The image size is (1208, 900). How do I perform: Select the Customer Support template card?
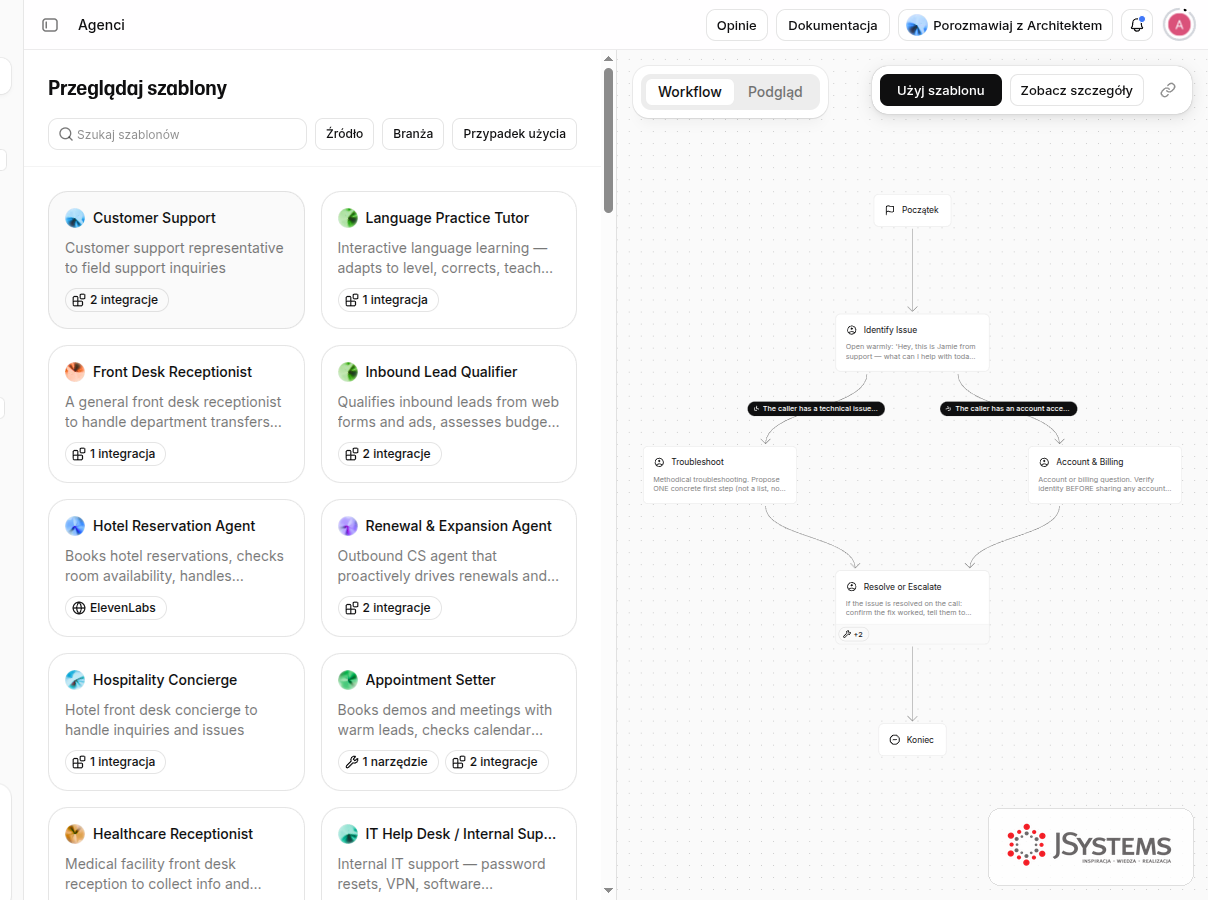176,260
